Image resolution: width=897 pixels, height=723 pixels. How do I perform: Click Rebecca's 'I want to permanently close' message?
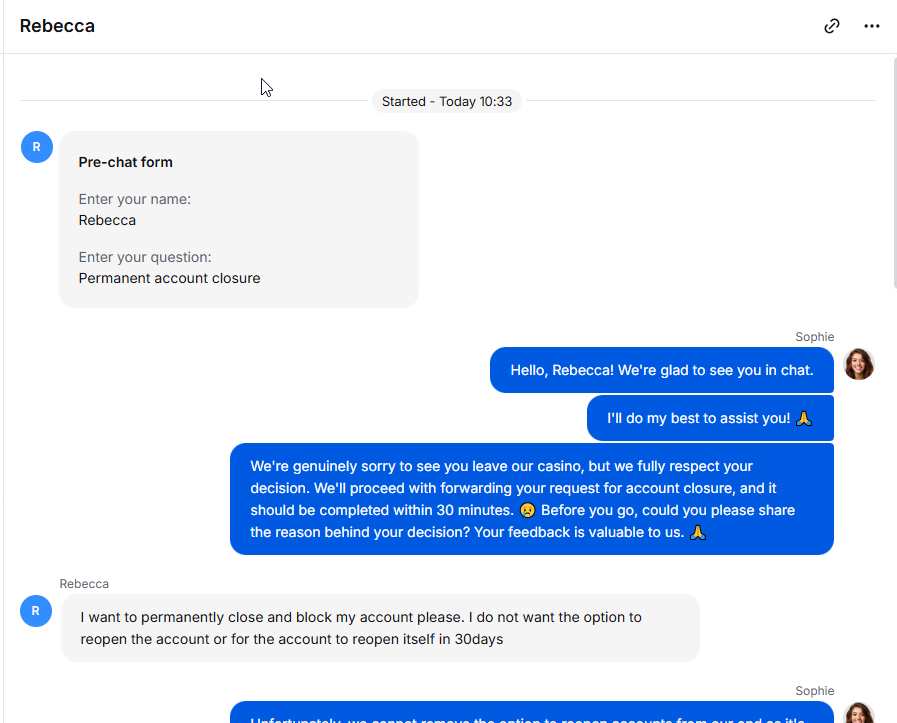380,628
